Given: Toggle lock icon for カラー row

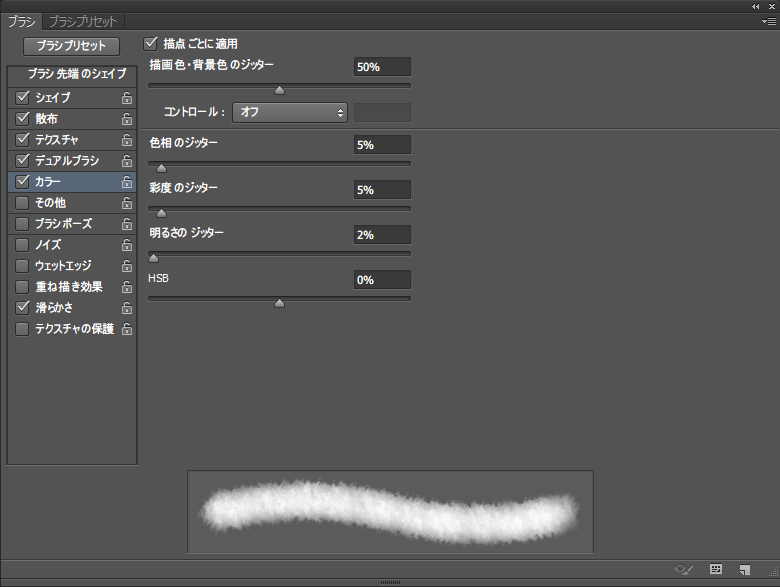Looking at the screenshot, I should pyautogui.click(x=127, y=182).
